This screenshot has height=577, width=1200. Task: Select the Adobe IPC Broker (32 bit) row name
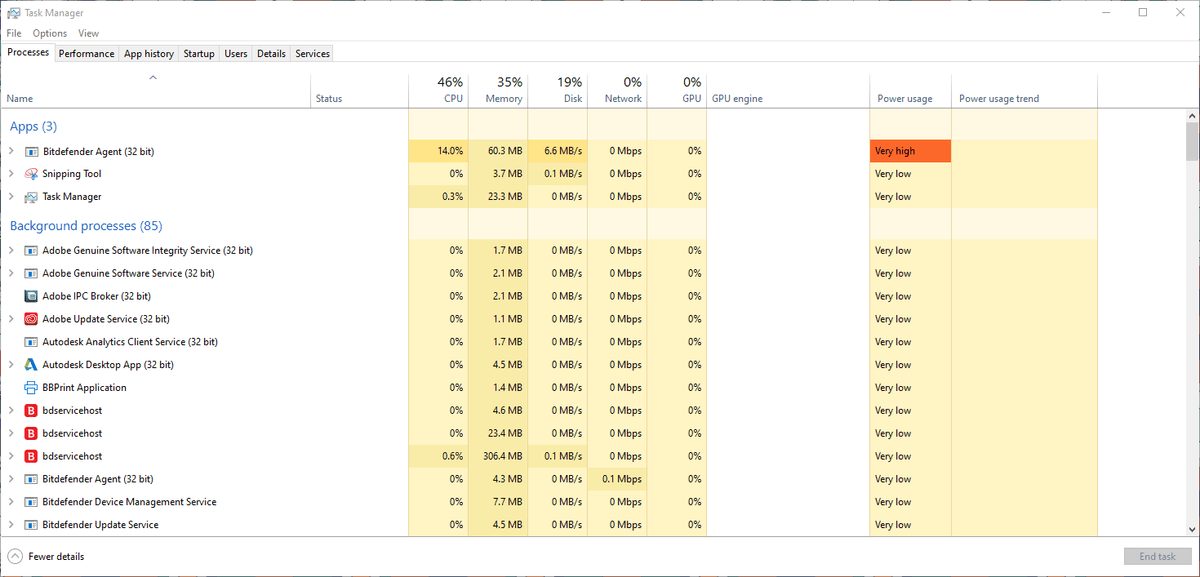[96, 296]
